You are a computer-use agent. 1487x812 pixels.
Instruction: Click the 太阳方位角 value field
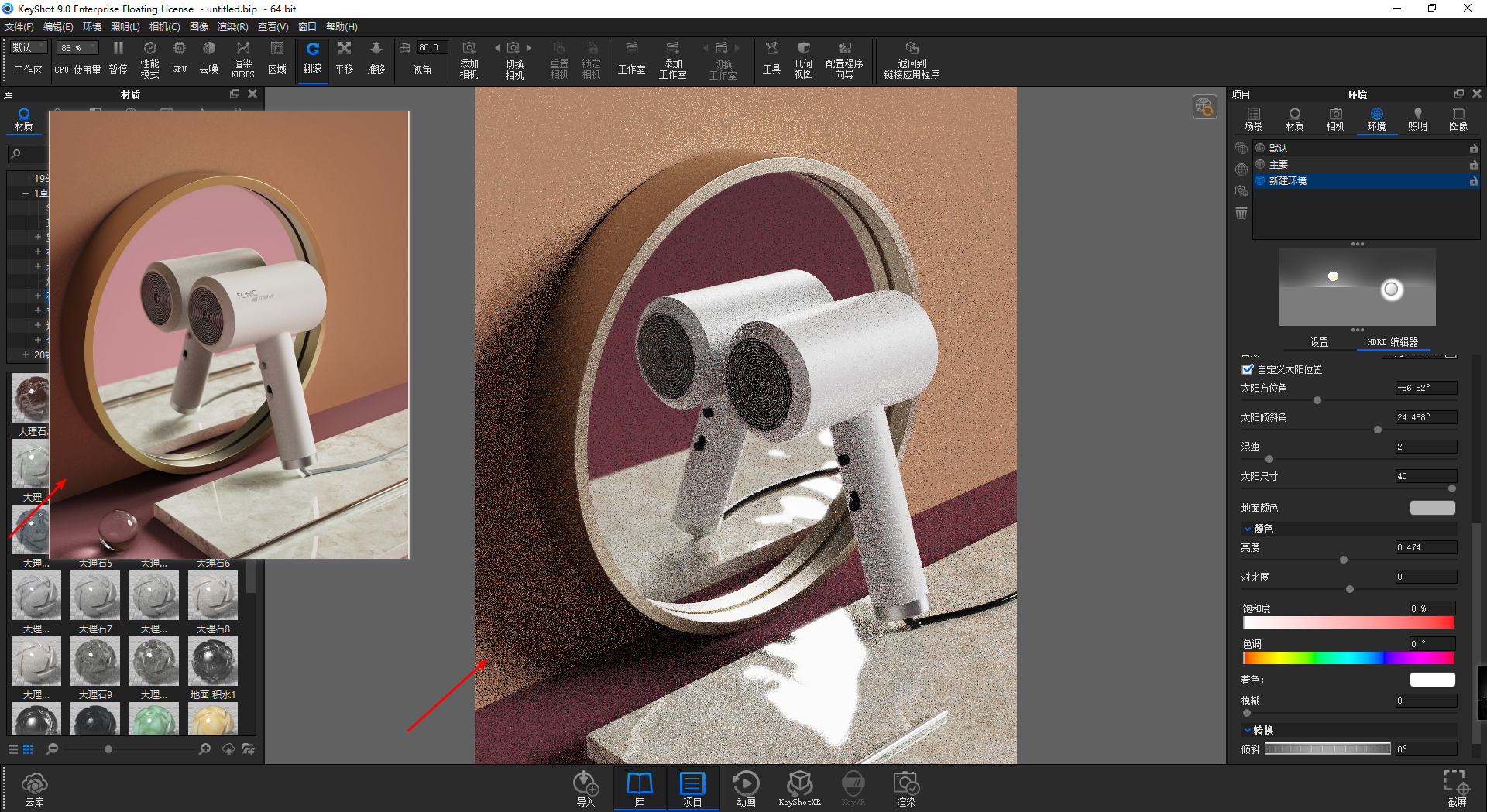pos(1426,388)
